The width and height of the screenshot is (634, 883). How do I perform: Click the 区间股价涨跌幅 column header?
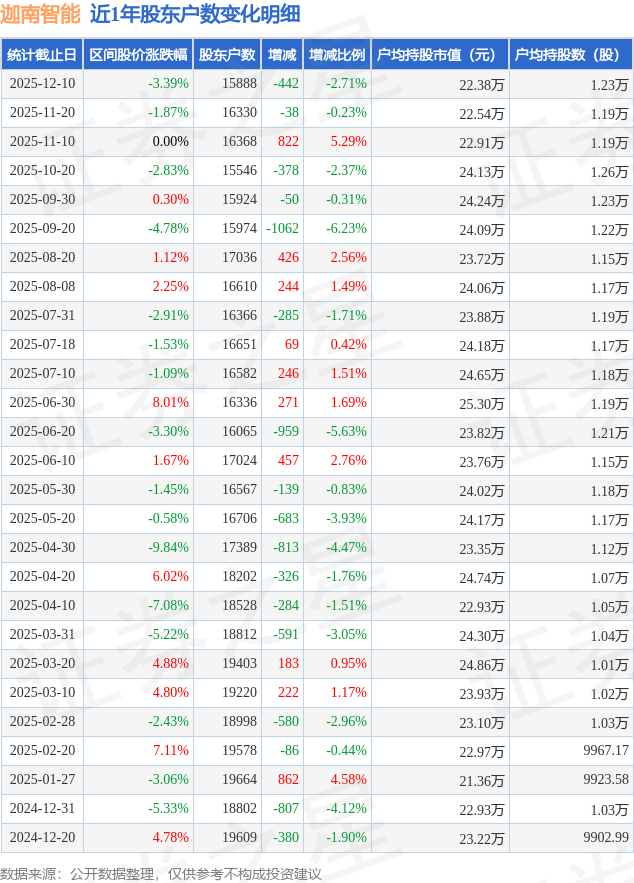pos(138,55)
